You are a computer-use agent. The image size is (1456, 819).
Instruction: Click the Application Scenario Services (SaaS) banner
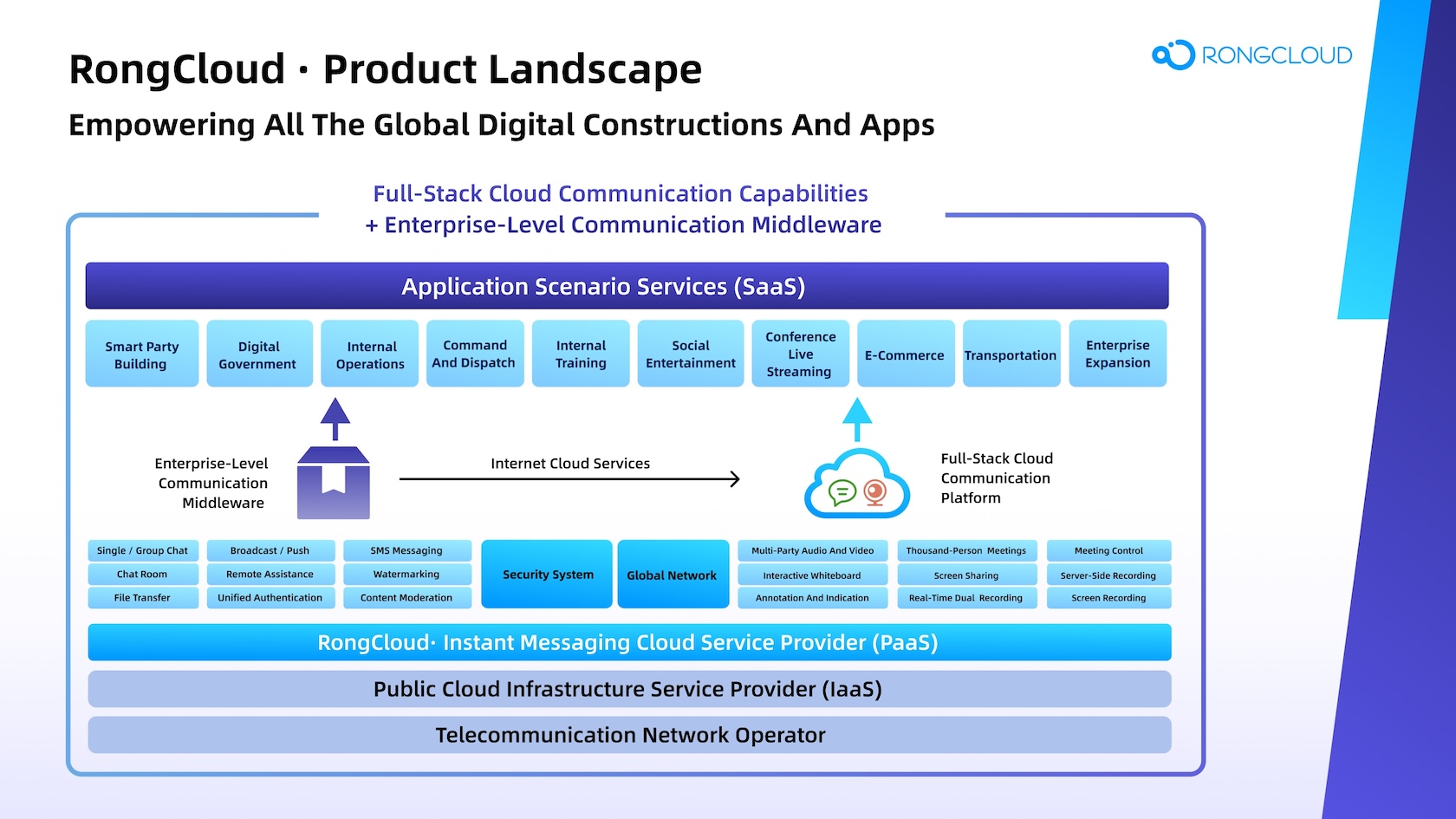pyautogui.click(x=627, y=286)
